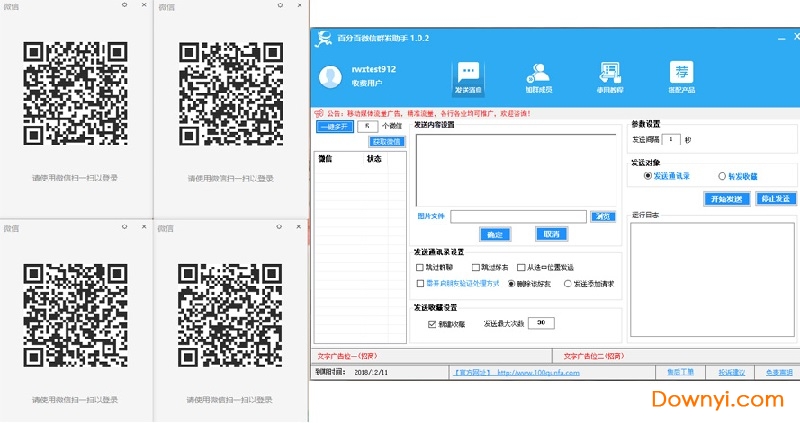
Task: Close the lower-right WeChat login window
Action: click(298, 227)
